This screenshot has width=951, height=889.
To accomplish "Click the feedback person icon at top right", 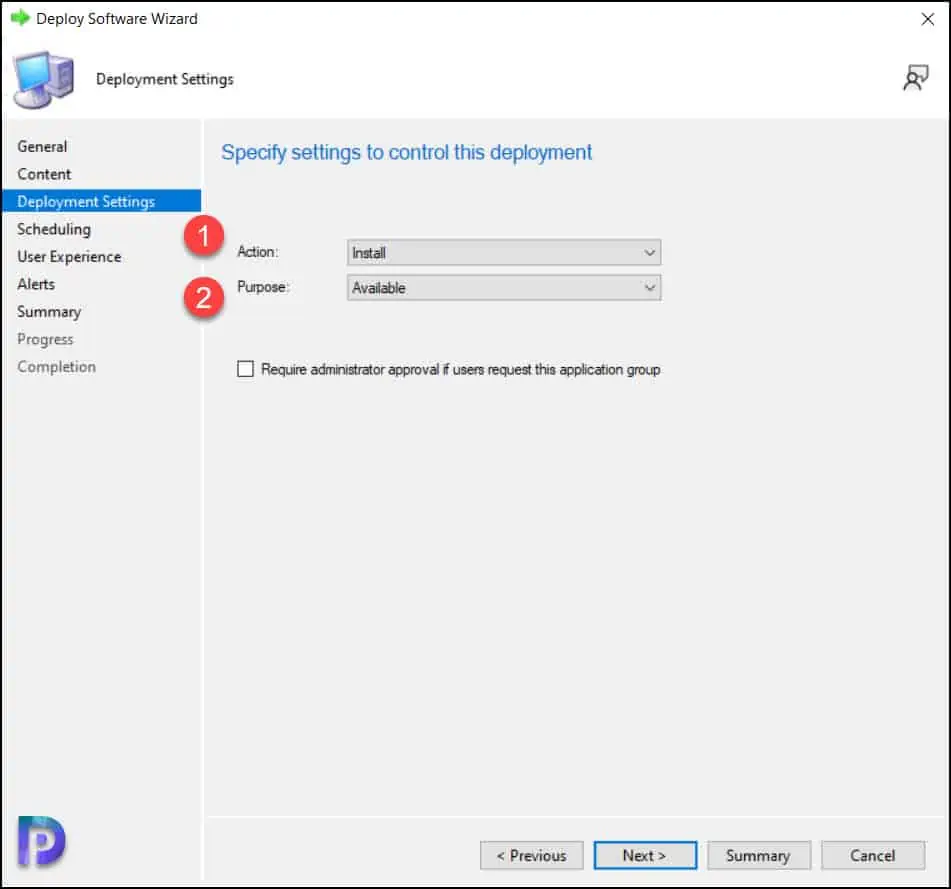I will [915, 78].
